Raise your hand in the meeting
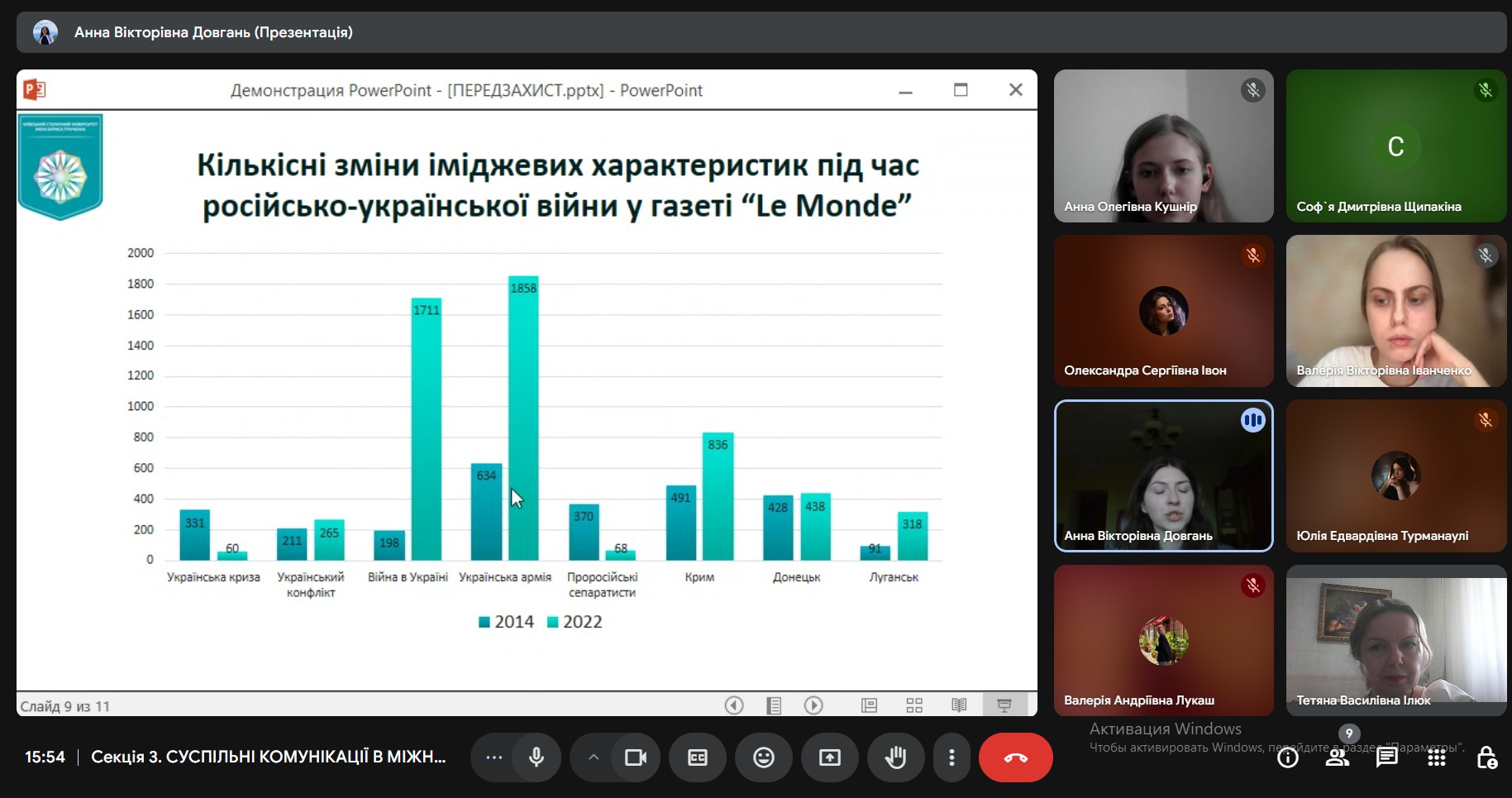The width and height of the screenshot is (1512, 798). coord(895,757)
